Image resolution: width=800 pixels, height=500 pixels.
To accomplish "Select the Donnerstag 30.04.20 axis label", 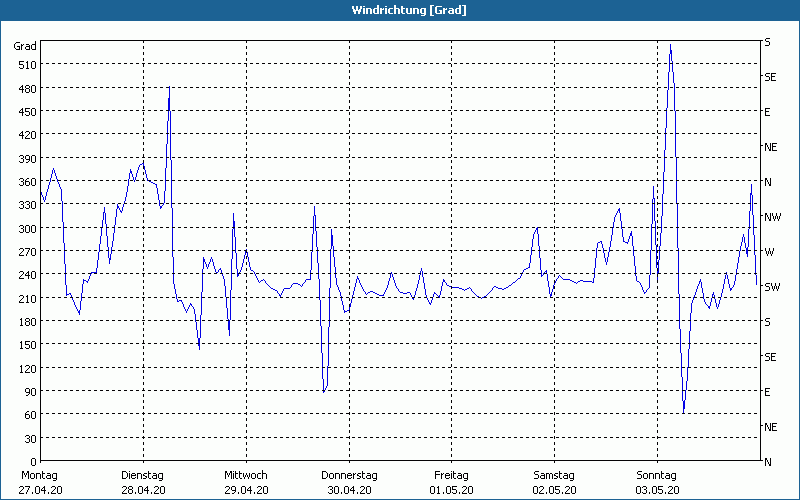I will click(x=348, y=482).
